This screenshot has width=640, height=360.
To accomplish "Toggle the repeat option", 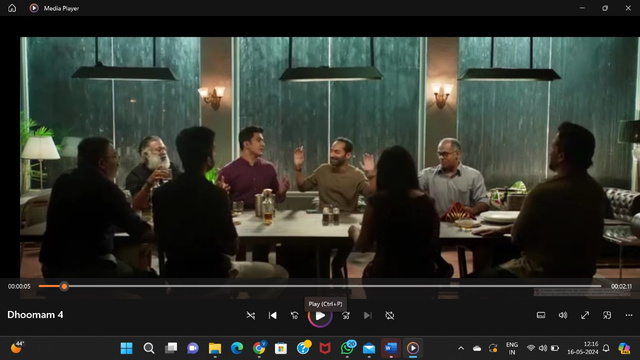I will [x=390, y=316].
